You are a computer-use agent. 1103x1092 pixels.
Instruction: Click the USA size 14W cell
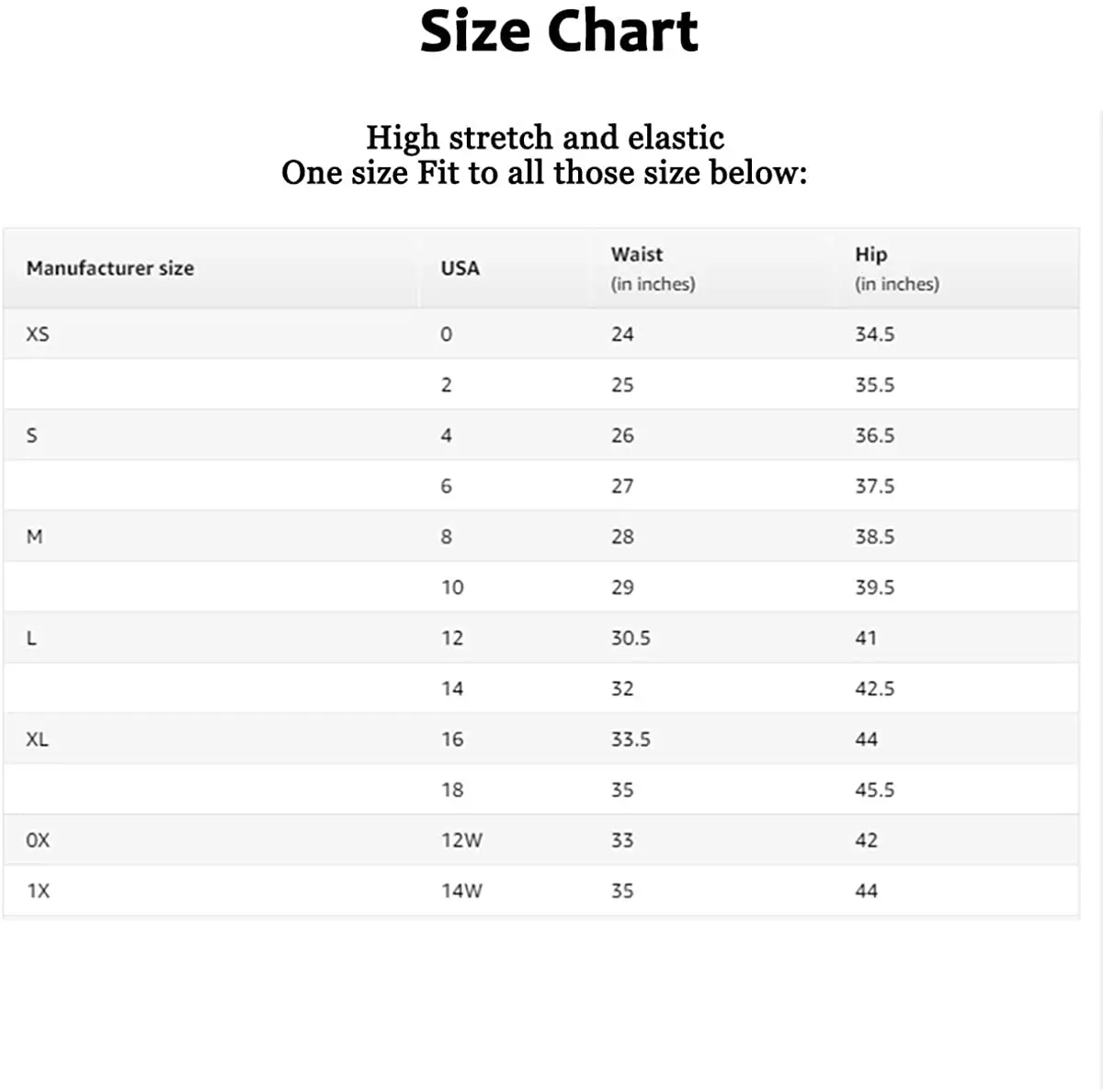461,891
